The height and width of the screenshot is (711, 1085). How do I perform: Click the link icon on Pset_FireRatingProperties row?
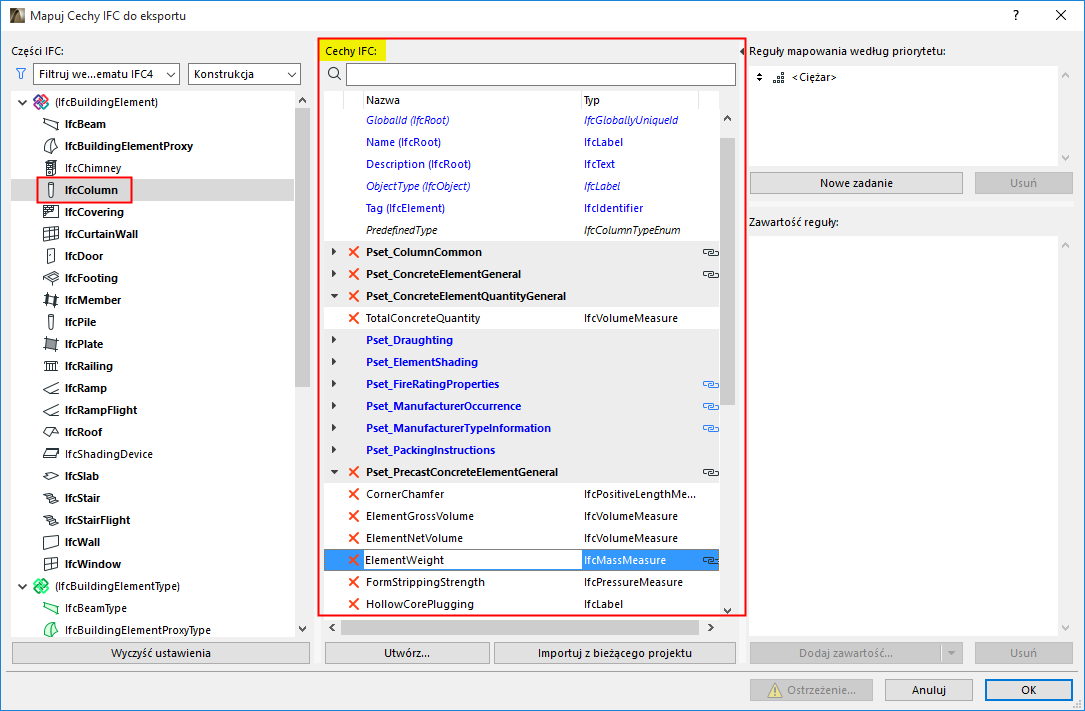click(x=710, y=385)
